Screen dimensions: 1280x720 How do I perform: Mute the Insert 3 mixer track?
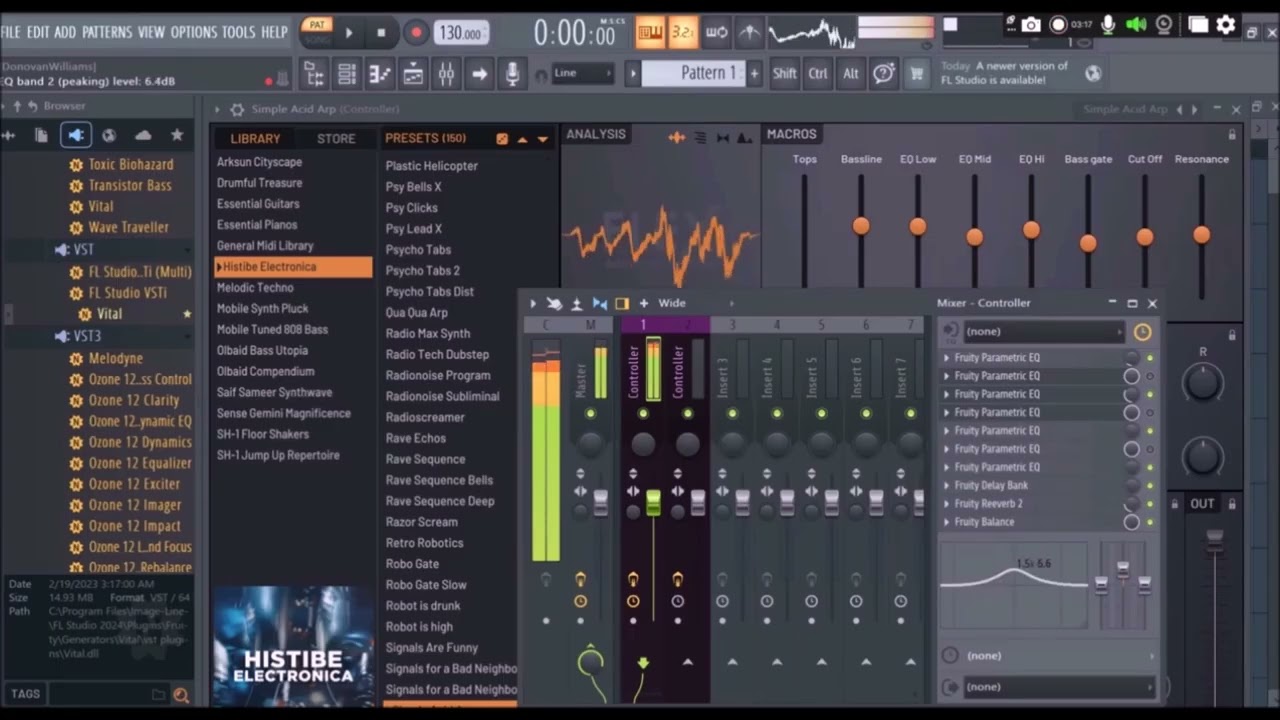pyautogui.click(x=732, y=413)
